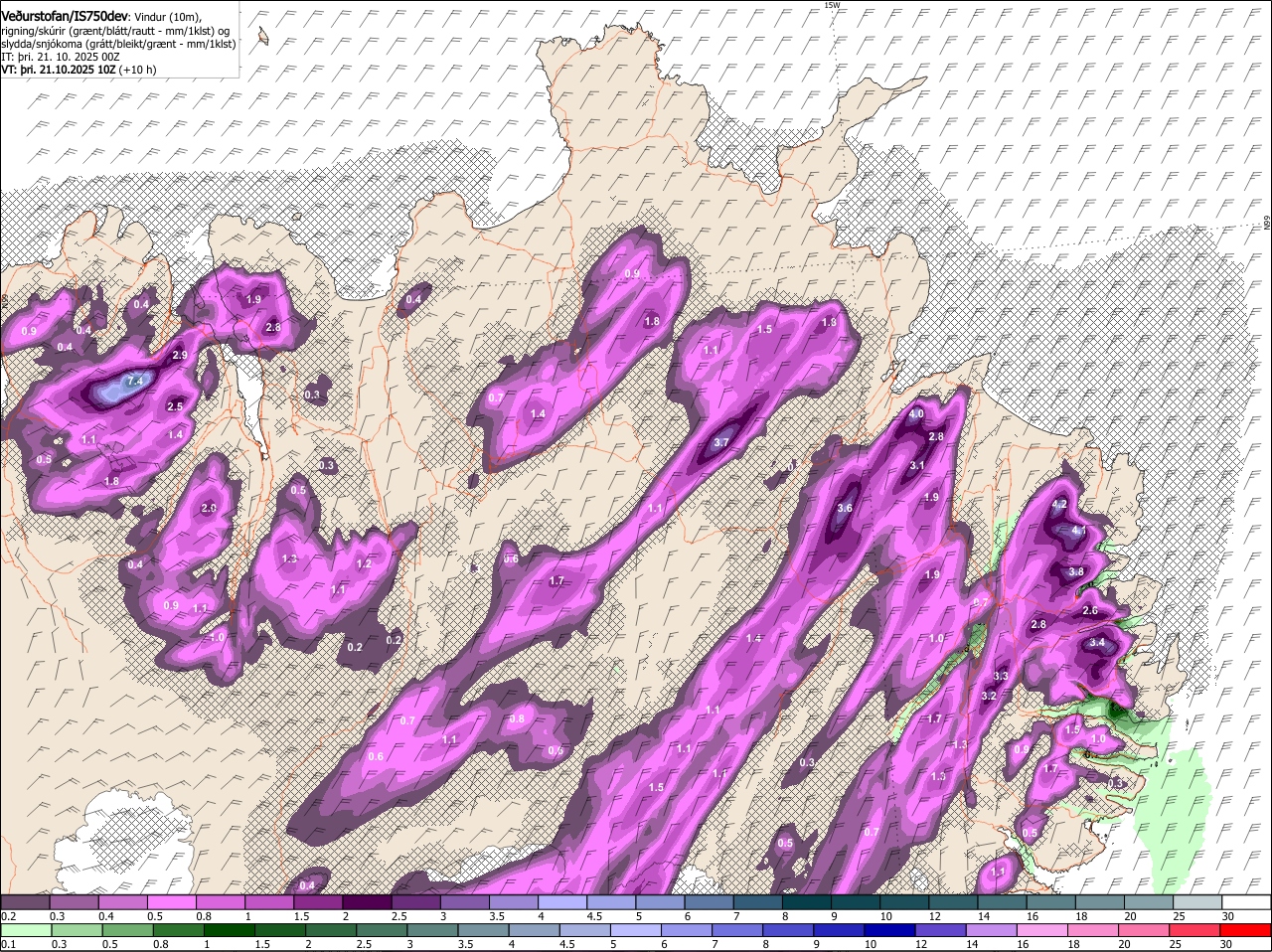This screenshot has height=952, width=1272.
Task: Click the 4.2 precipitation value on the map
Action: pos(1059,505)
